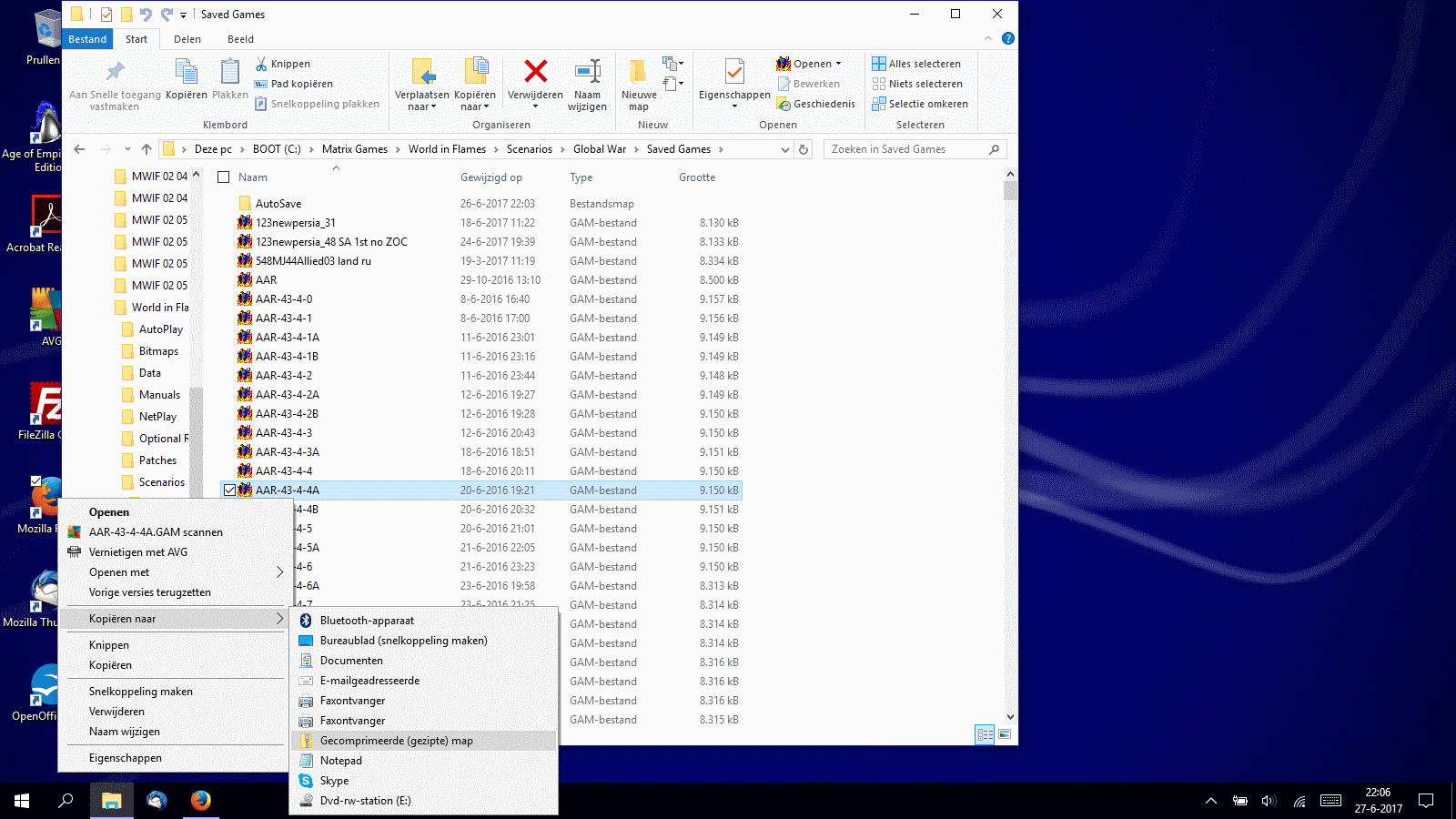Go back navigation arrow
Screen dimensions: 1456x819
[80, 149]
